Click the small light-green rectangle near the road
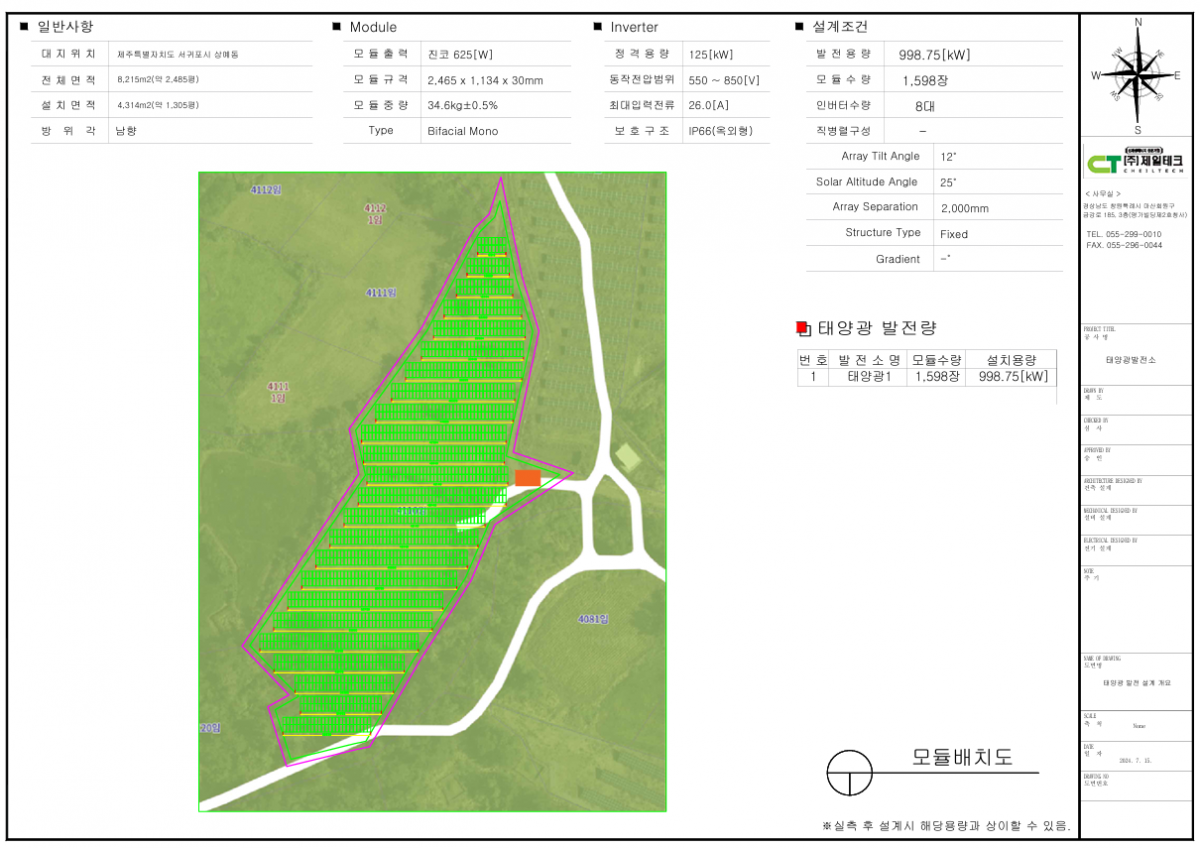 (627, 456)
